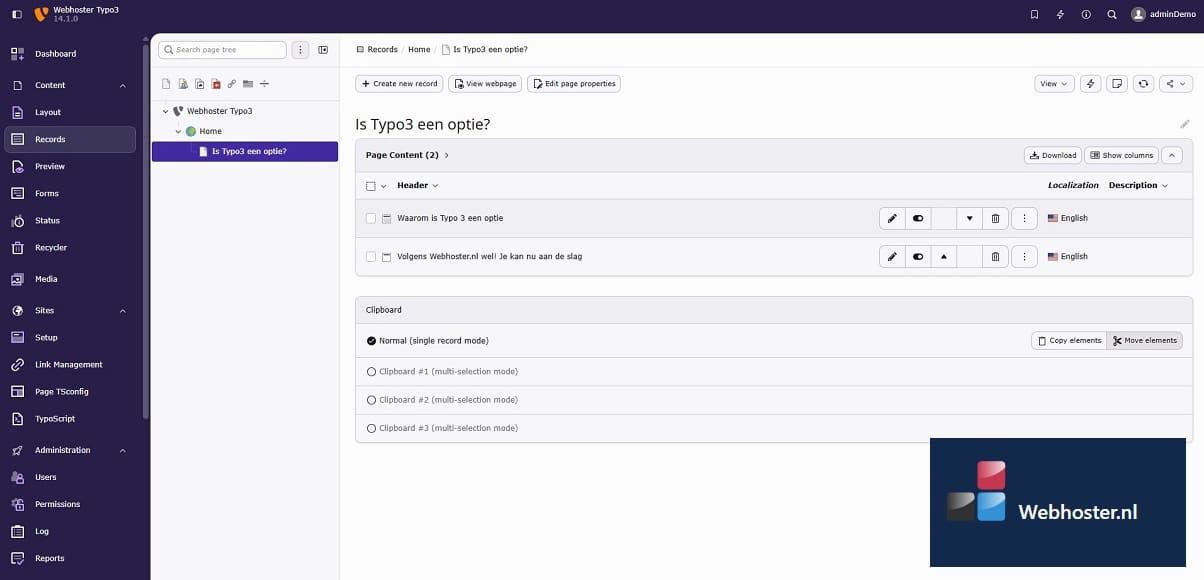The image size is (1204, 580).
Task: Edit the record 'Waarom is Typo 3 een optie'
Action: coord(891,217)
